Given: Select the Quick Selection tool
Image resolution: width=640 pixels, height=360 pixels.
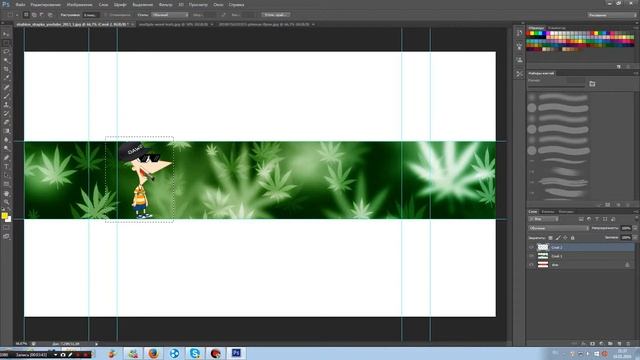Looking at the screenshot, I should (x=6, y=60).
